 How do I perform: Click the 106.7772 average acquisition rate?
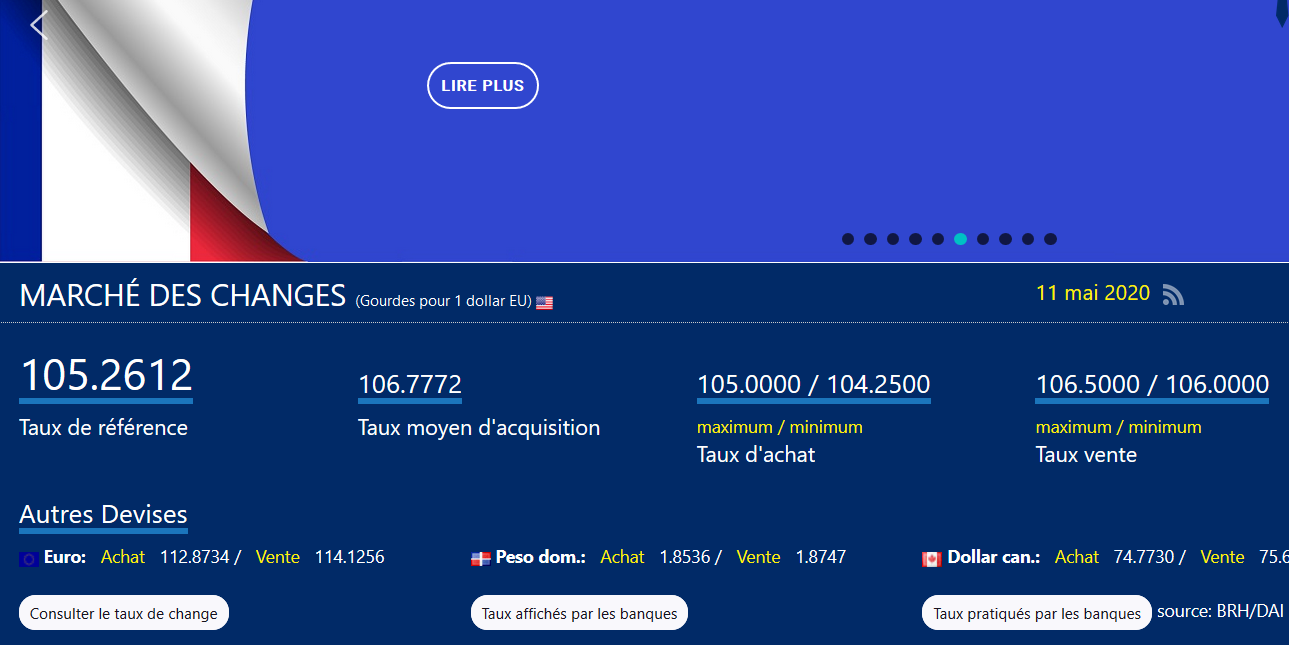410,384
